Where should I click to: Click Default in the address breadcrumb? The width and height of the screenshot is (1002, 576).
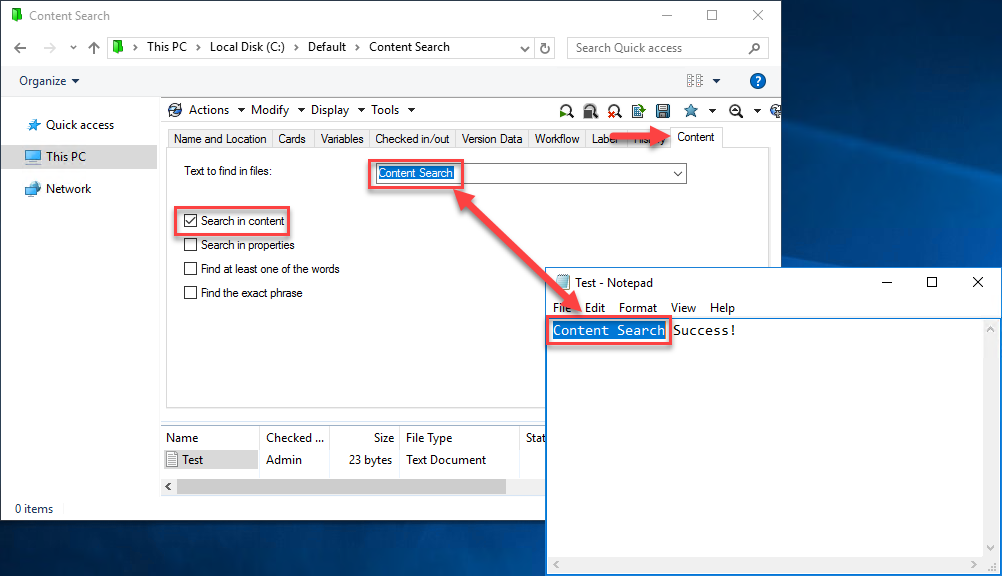(327, 47)
